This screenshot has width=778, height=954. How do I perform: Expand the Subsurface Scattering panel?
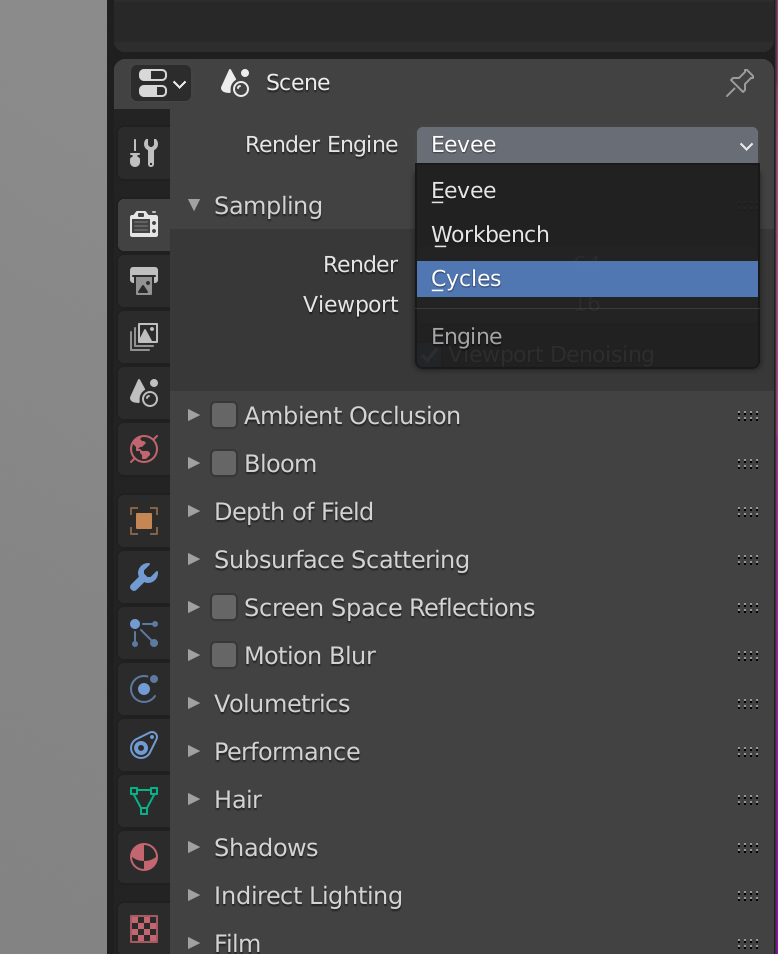pos(194,559)
